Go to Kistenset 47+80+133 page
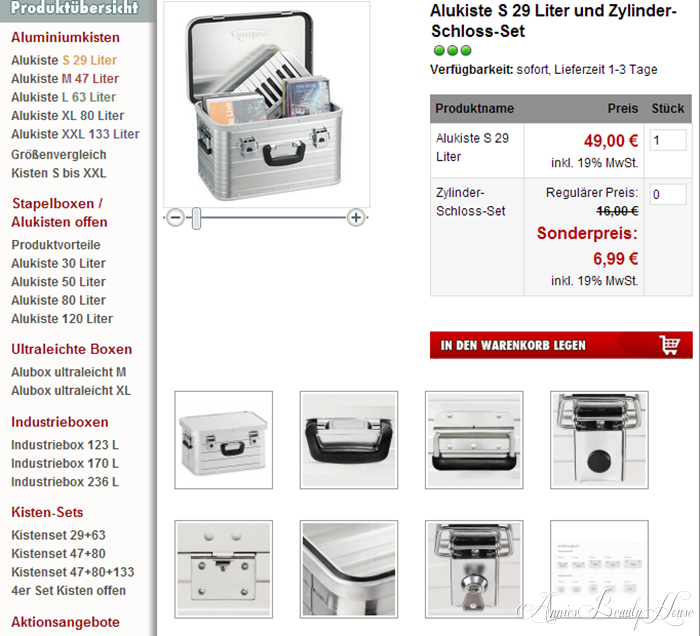The width and height of the screenshot is (700, 636). (x=73, y=572)
